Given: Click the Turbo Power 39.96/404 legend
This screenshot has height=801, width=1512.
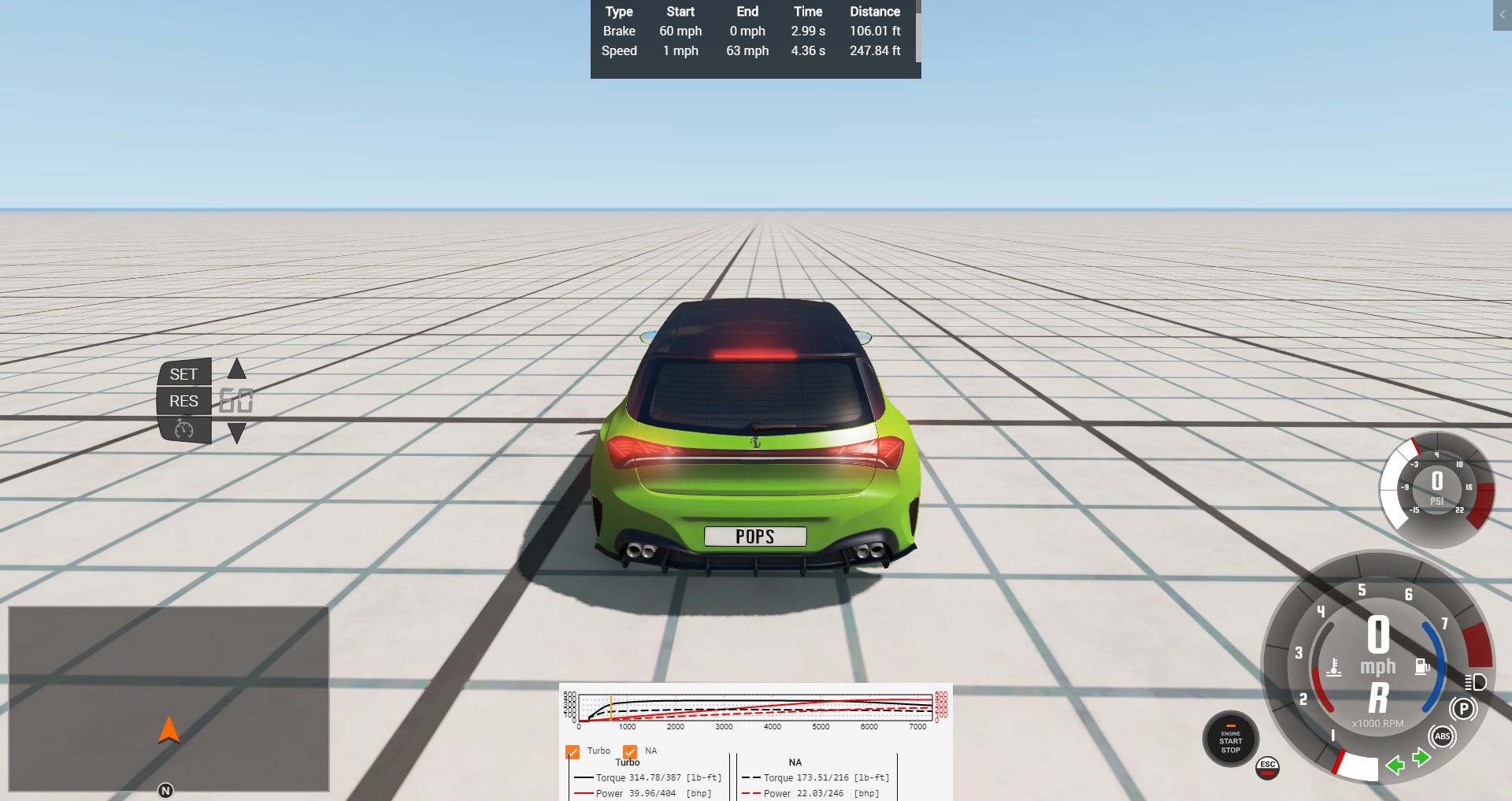Looking at the screenshot, I should 643,793.
